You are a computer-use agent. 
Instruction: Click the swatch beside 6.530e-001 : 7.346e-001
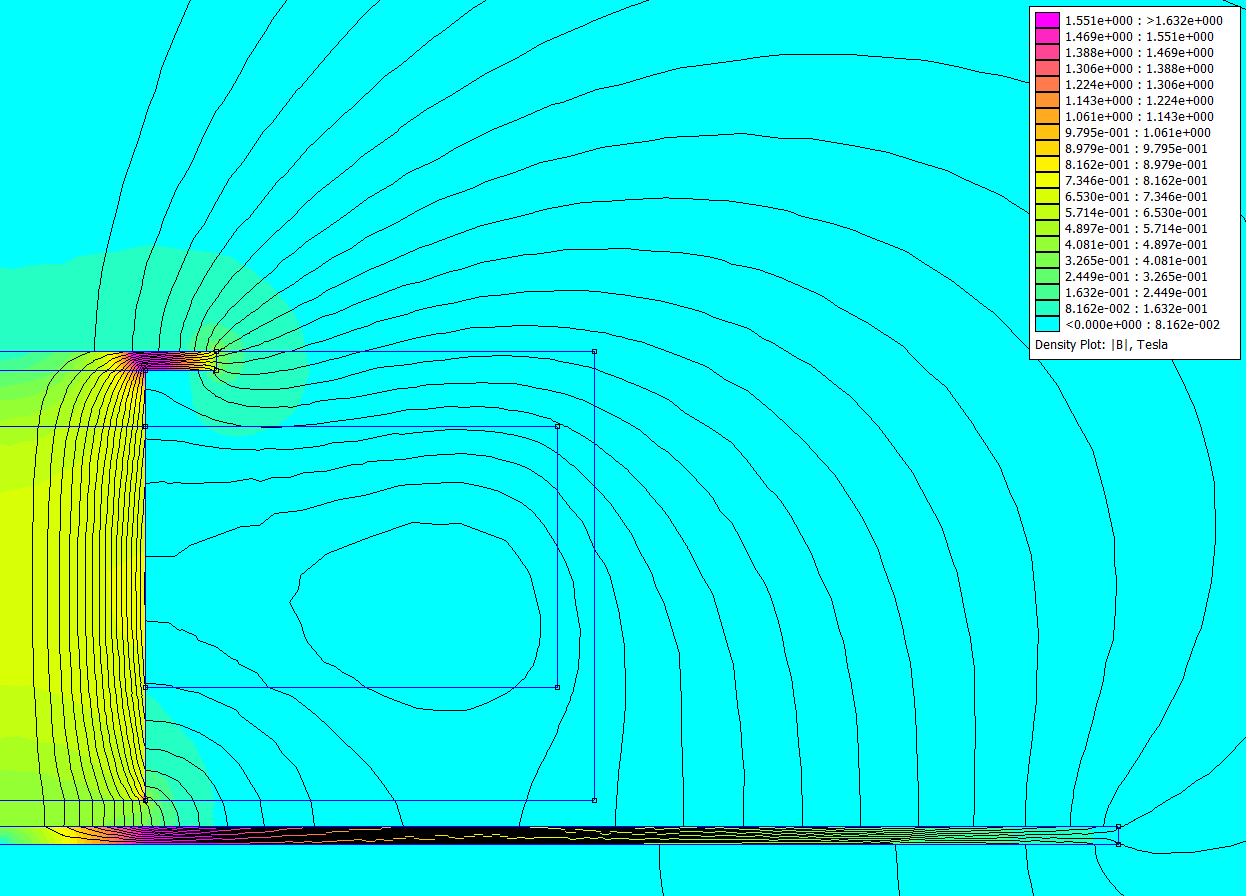tap(1047, 196)
